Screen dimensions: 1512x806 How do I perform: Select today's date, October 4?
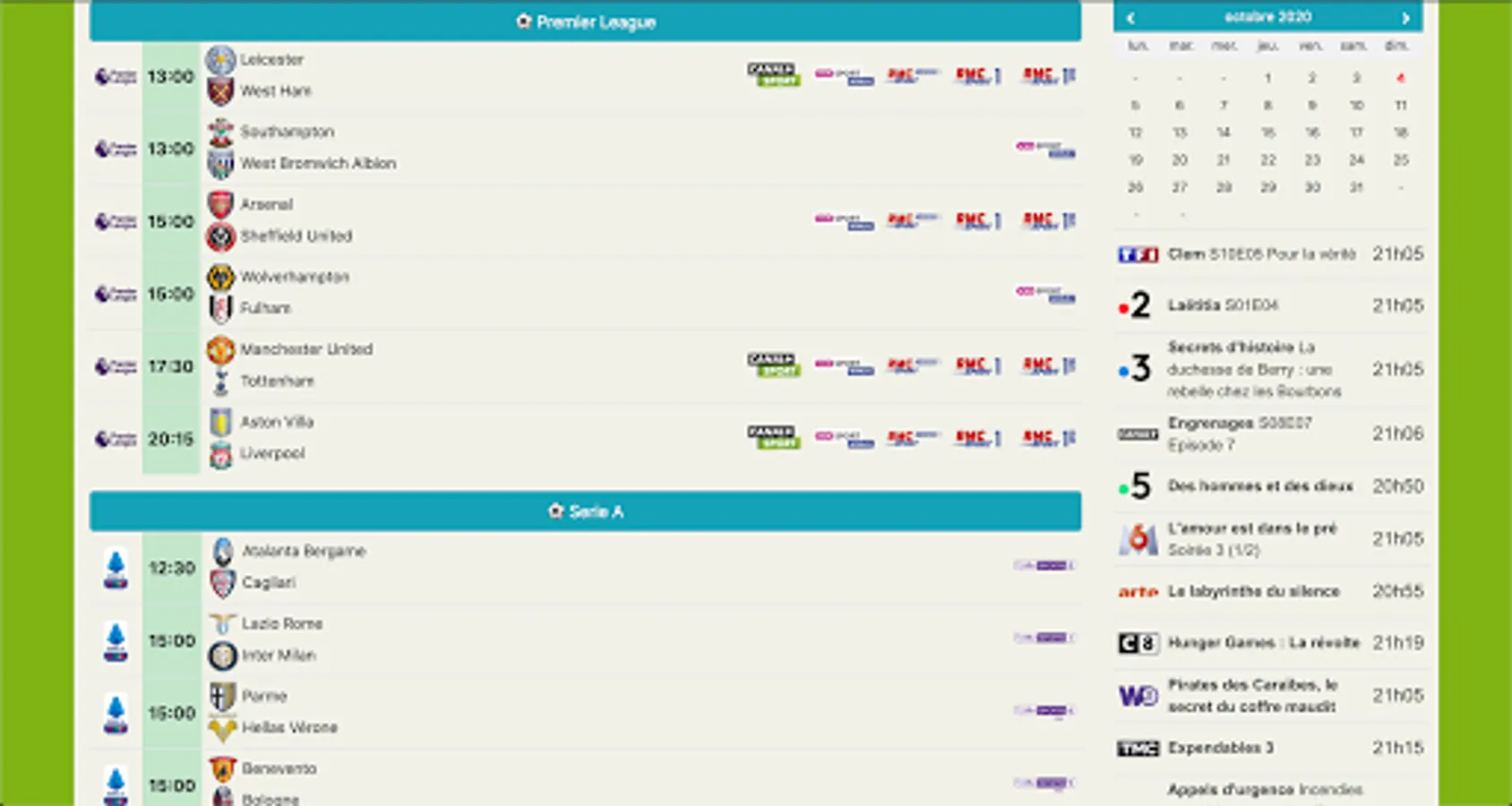[1400, 78]
